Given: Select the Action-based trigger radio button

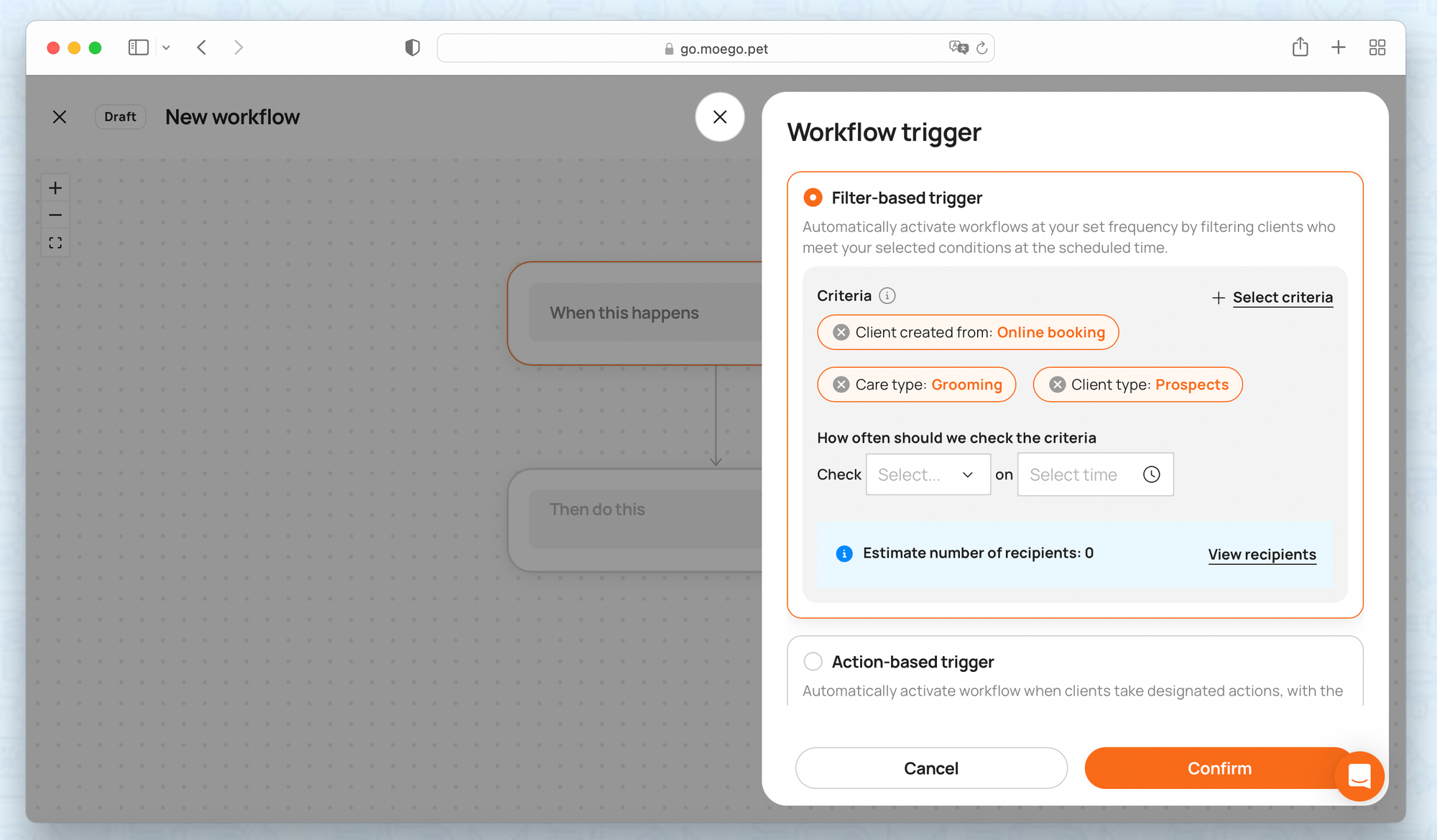Looking at the screenshot, I should [x=813, y=661].
